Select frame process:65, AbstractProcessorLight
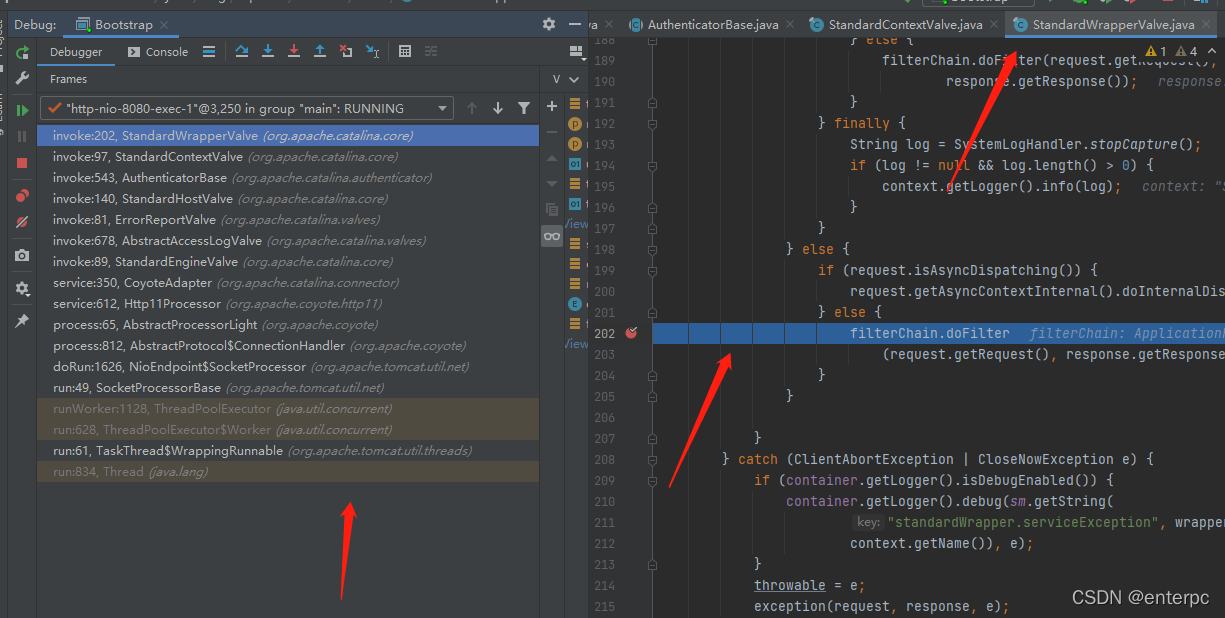 click(x=288, y=324)
